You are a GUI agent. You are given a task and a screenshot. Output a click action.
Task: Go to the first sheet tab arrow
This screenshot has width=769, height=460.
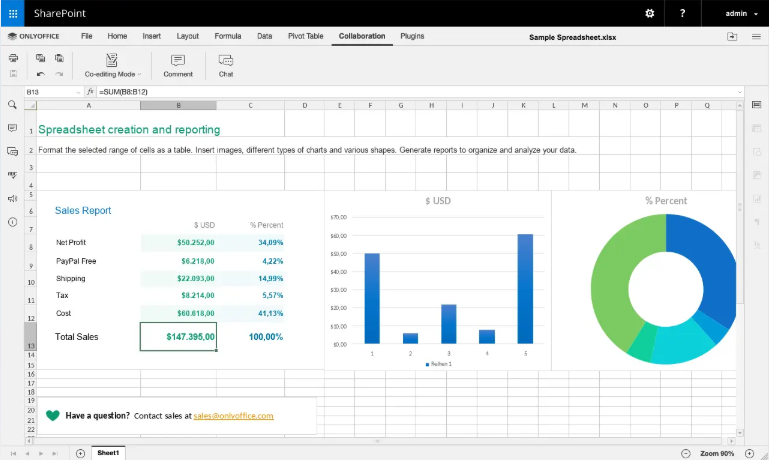tap(13, 454)
